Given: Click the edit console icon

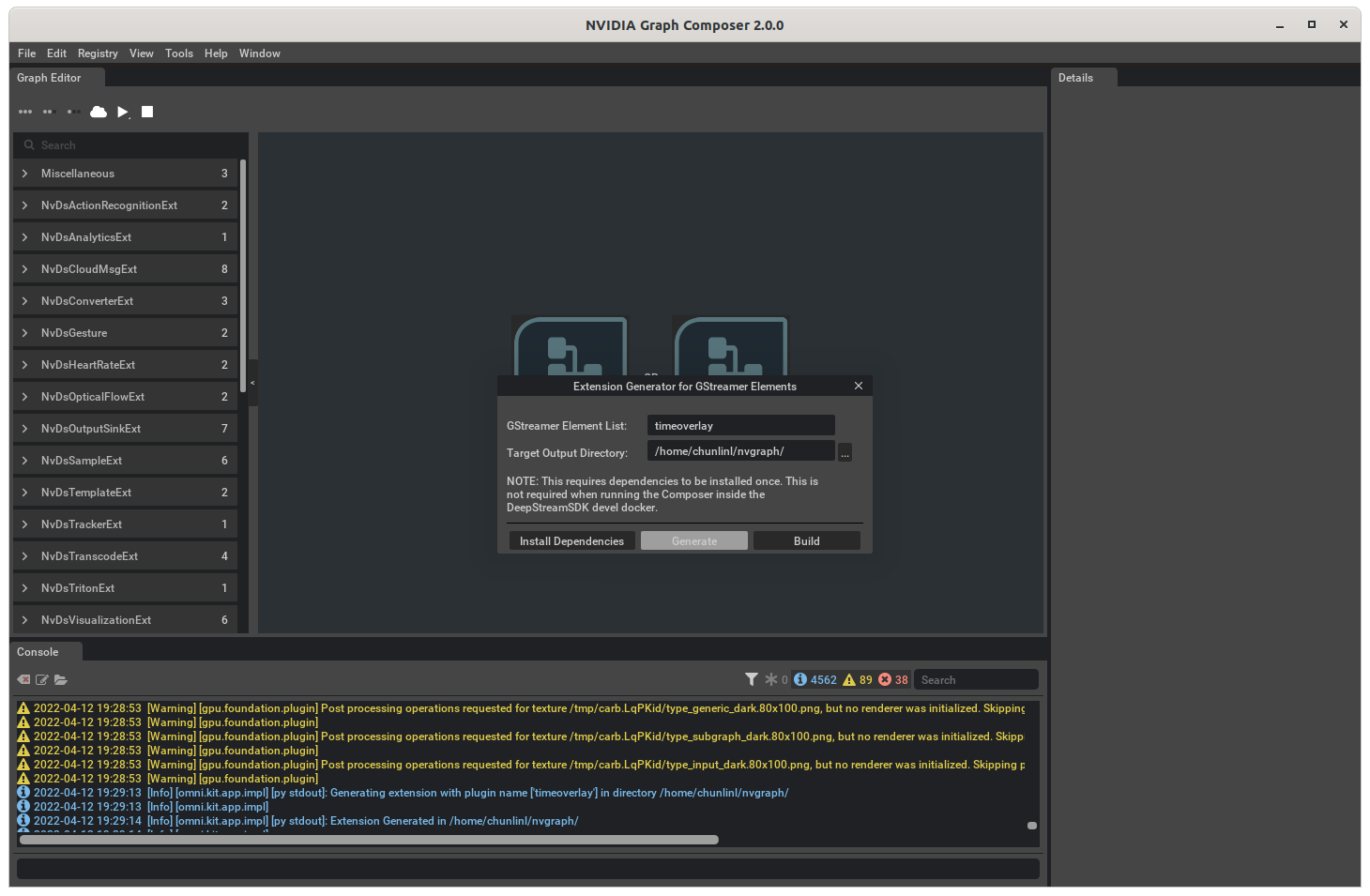Looking at the screenshot, I should 41,679.
